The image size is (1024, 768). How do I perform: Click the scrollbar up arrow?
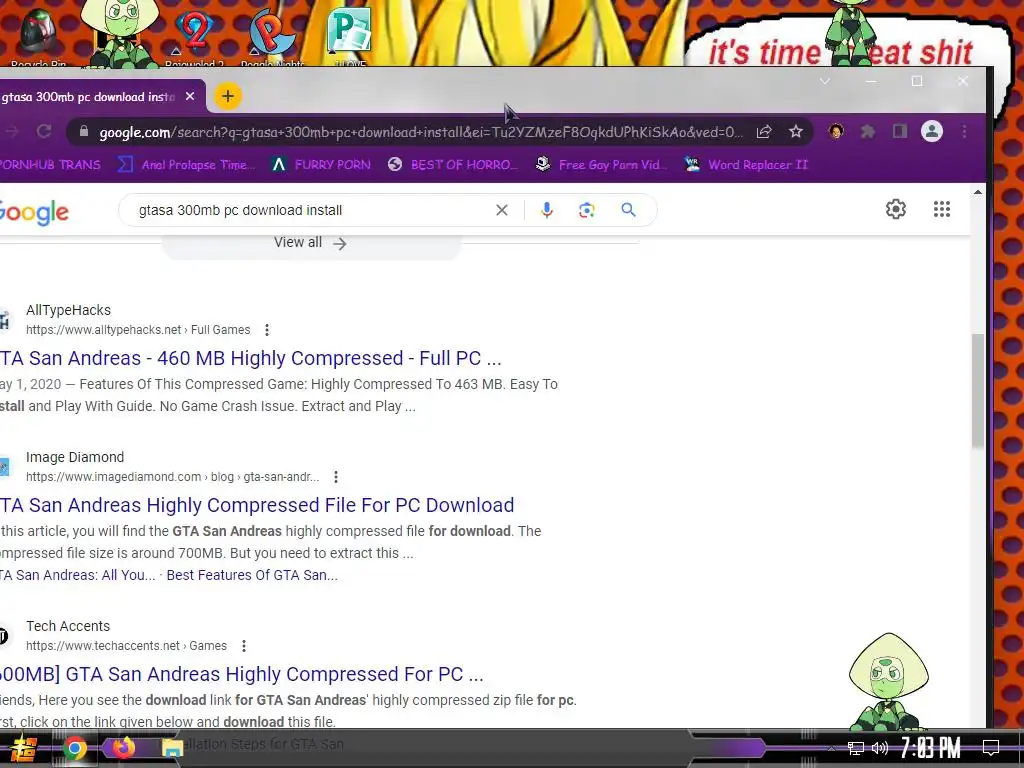pos(978,192)
